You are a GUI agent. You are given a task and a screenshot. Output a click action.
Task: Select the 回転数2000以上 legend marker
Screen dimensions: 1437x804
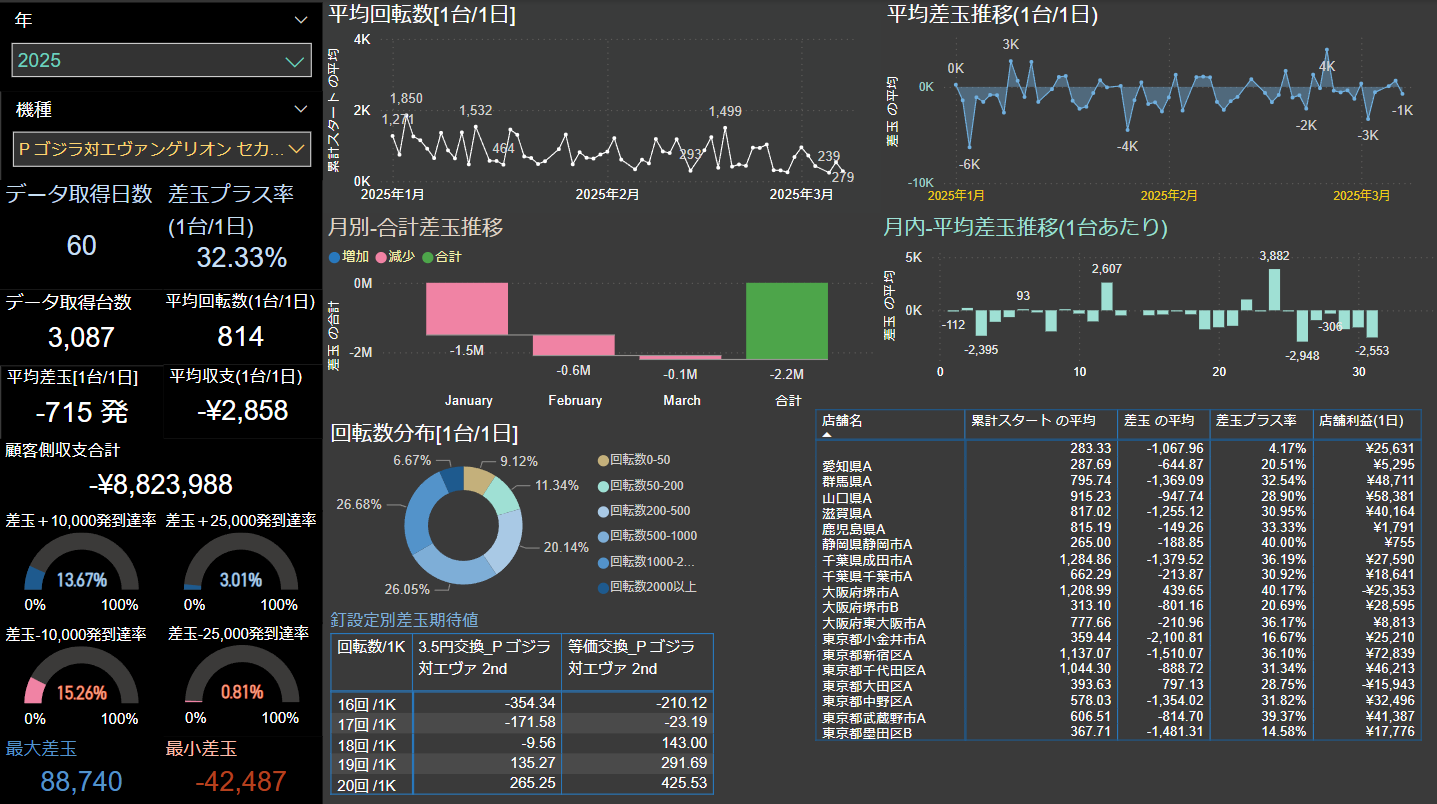pos(602,587)
